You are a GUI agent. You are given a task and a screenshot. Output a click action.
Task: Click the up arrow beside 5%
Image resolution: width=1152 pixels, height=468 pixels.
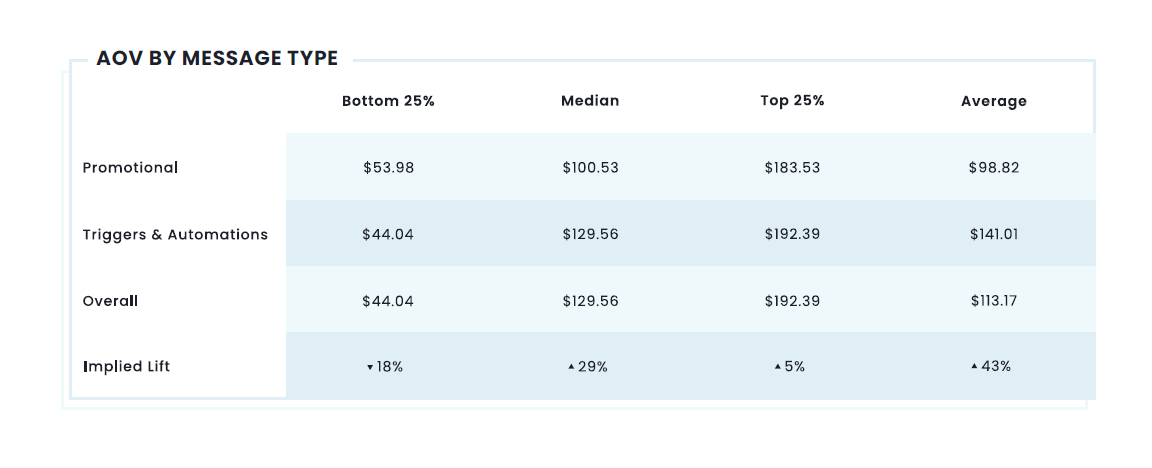point(778,367)
